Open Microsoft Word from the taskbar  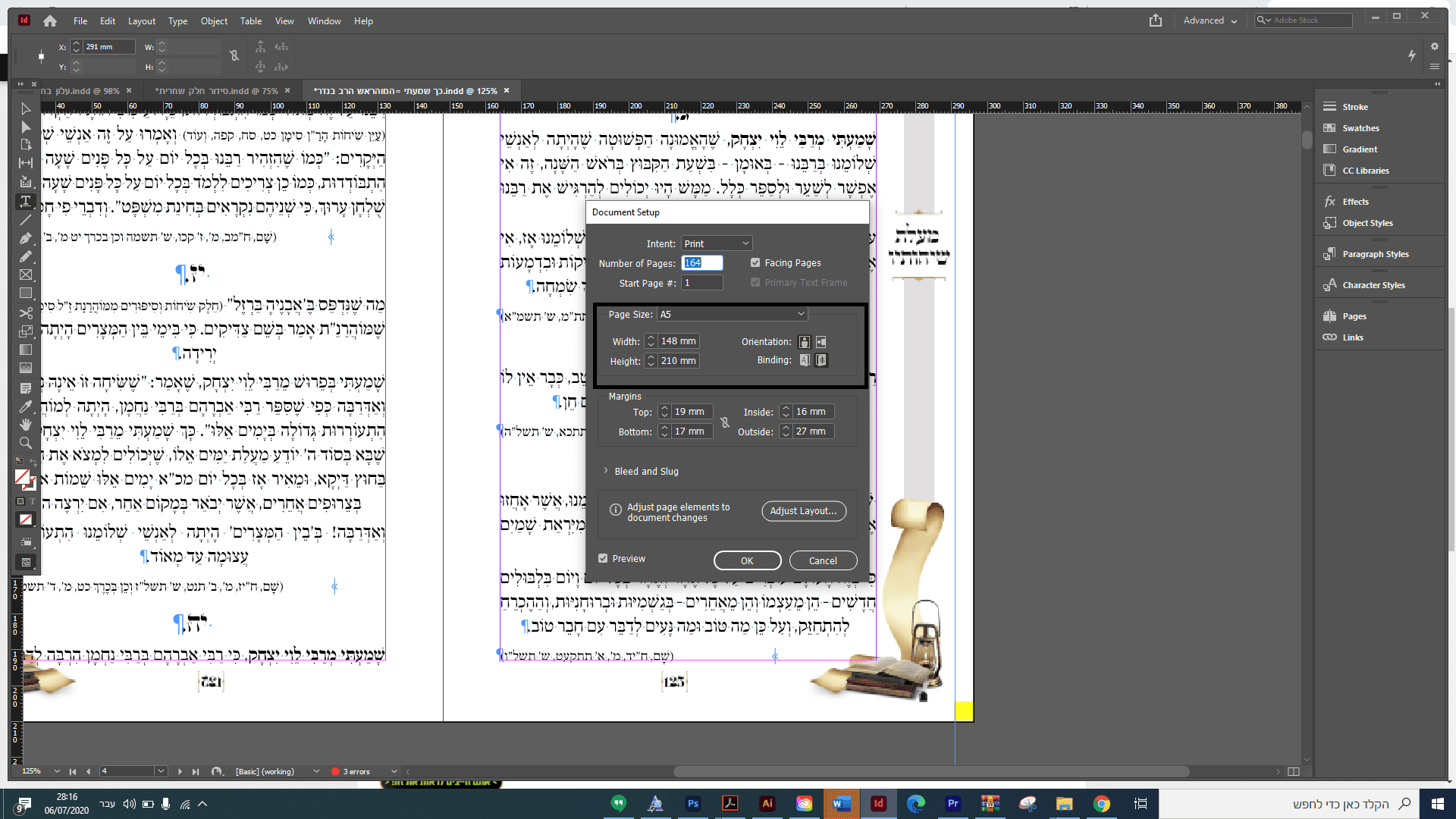point(841,804)
